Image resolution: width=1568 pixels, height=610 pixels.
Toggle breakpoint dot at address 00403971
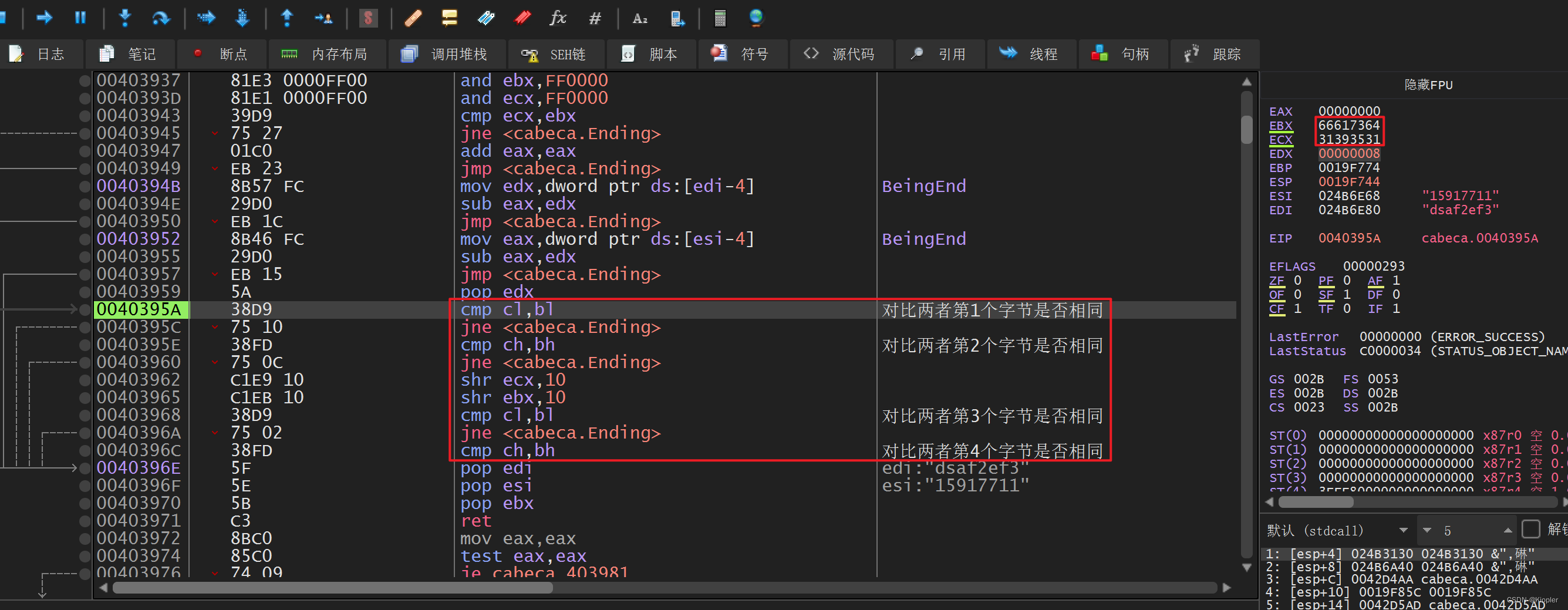[85, 521]
